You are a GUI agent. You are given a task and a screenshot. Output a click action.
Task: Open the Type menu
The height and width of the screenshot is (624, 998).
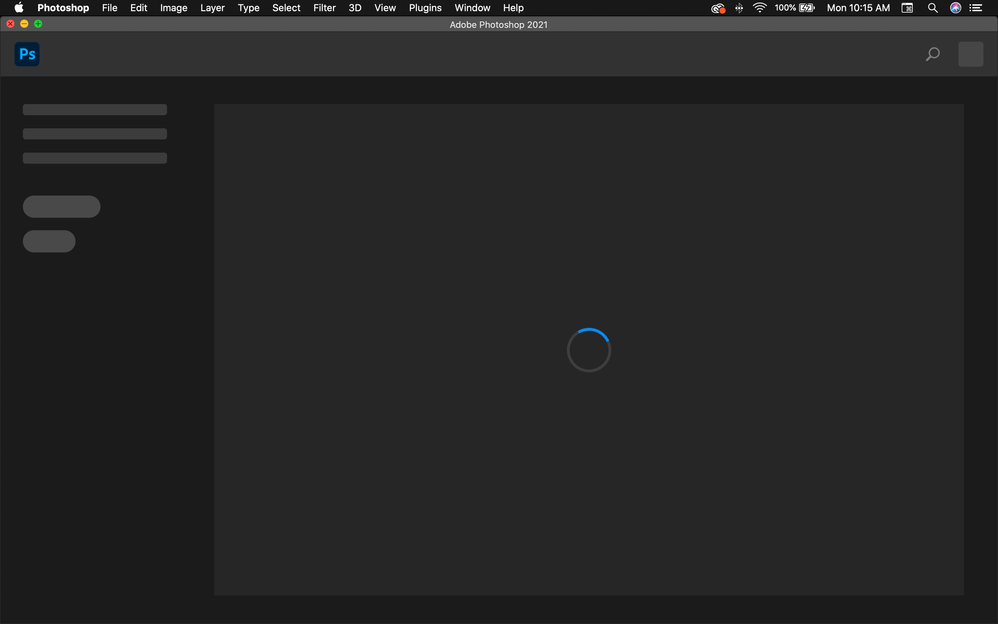coord(248,8)
